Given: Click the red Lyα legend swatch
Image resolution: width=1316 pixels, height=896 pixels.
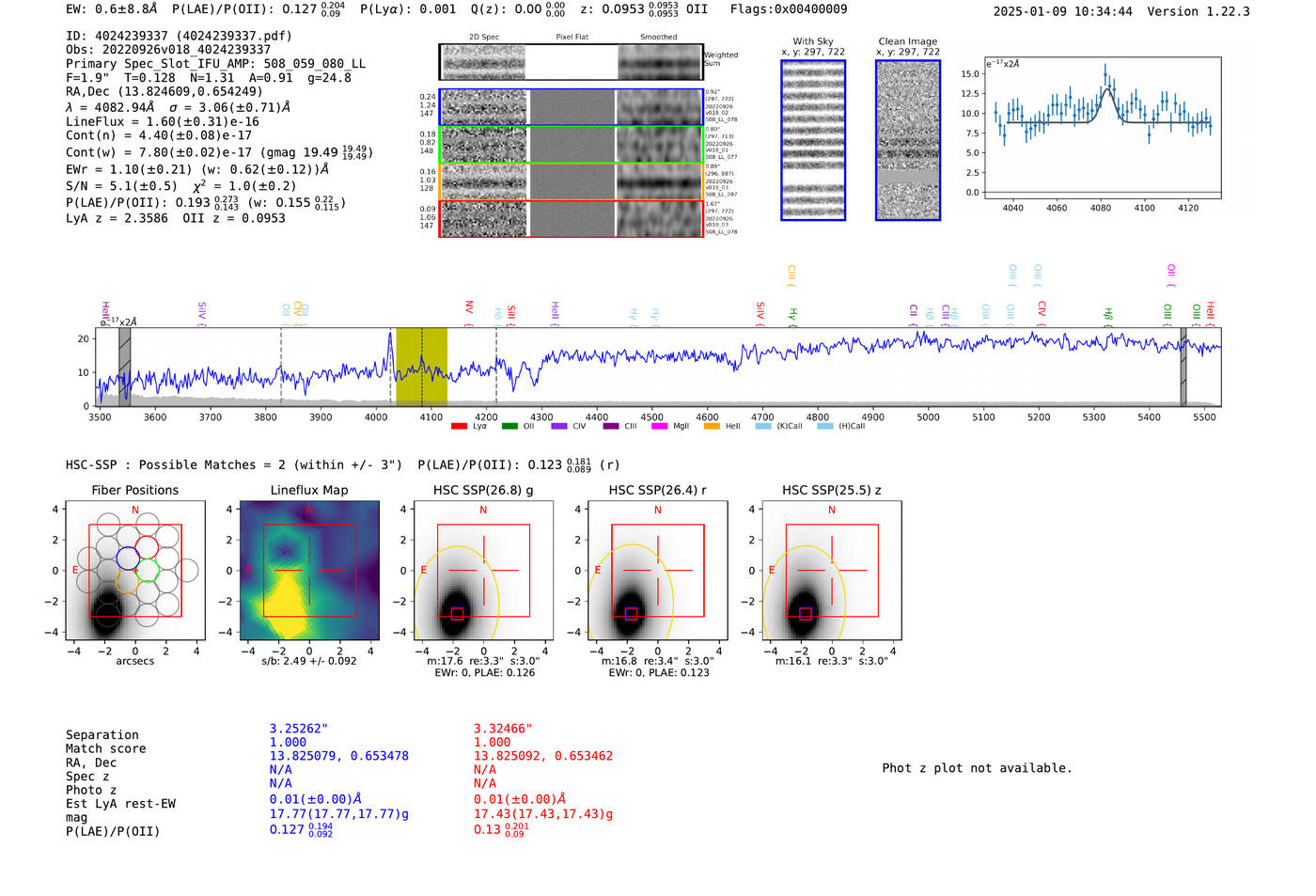Looking at the screenshot, I should pyautogui.click(x=459, y=427).
